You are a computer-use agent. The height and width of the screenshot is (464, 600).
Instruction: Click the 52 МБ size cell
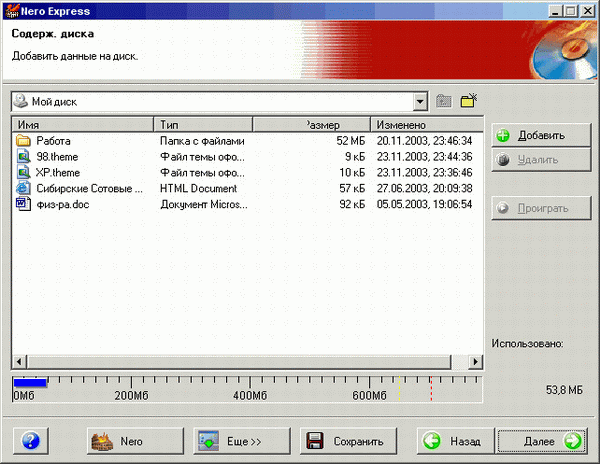[x=351, y=141]
